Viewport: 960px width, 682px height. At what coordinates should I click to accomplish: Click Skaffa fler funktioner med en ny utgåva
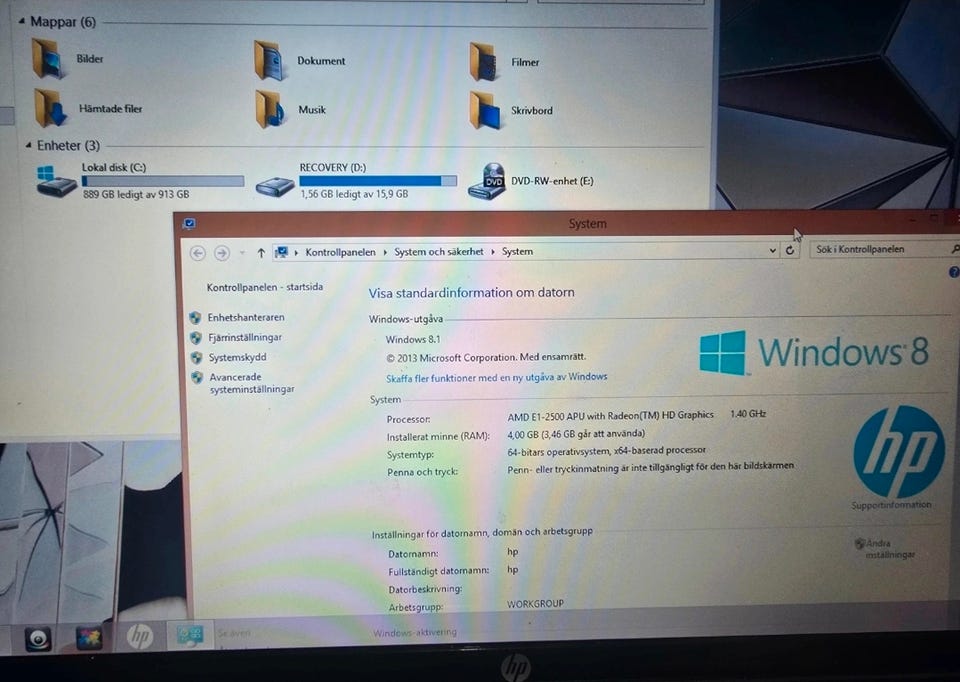497,378
